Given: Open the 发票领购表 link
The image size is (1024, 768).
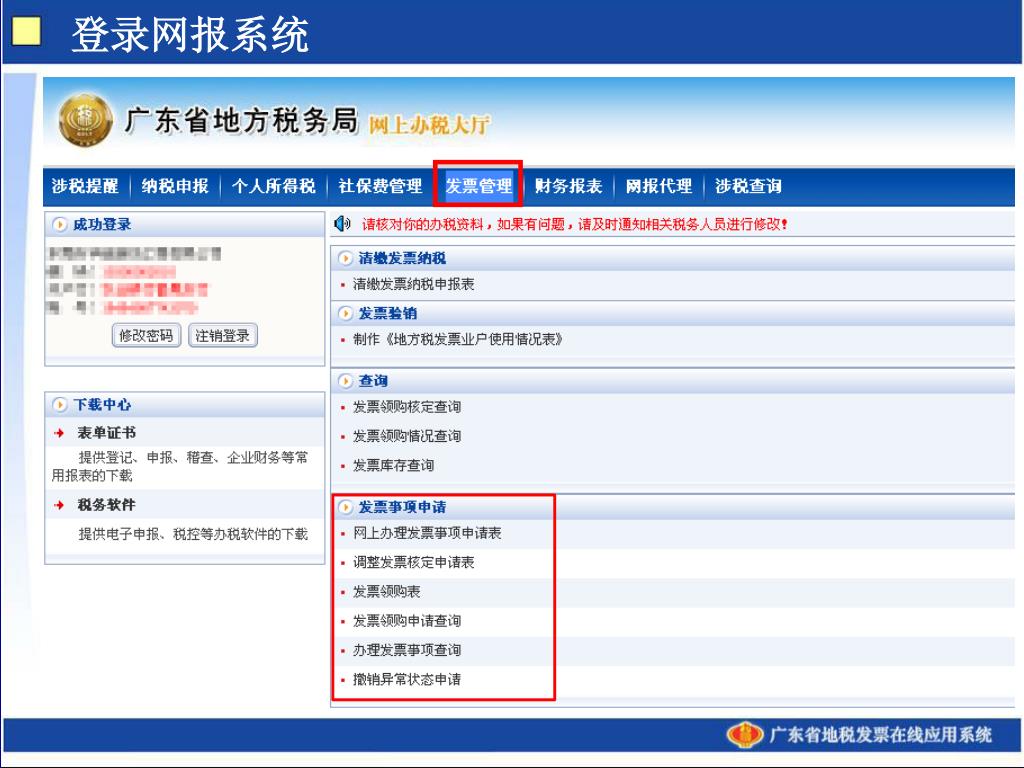Looking at the screenshot, I should 387,592.
